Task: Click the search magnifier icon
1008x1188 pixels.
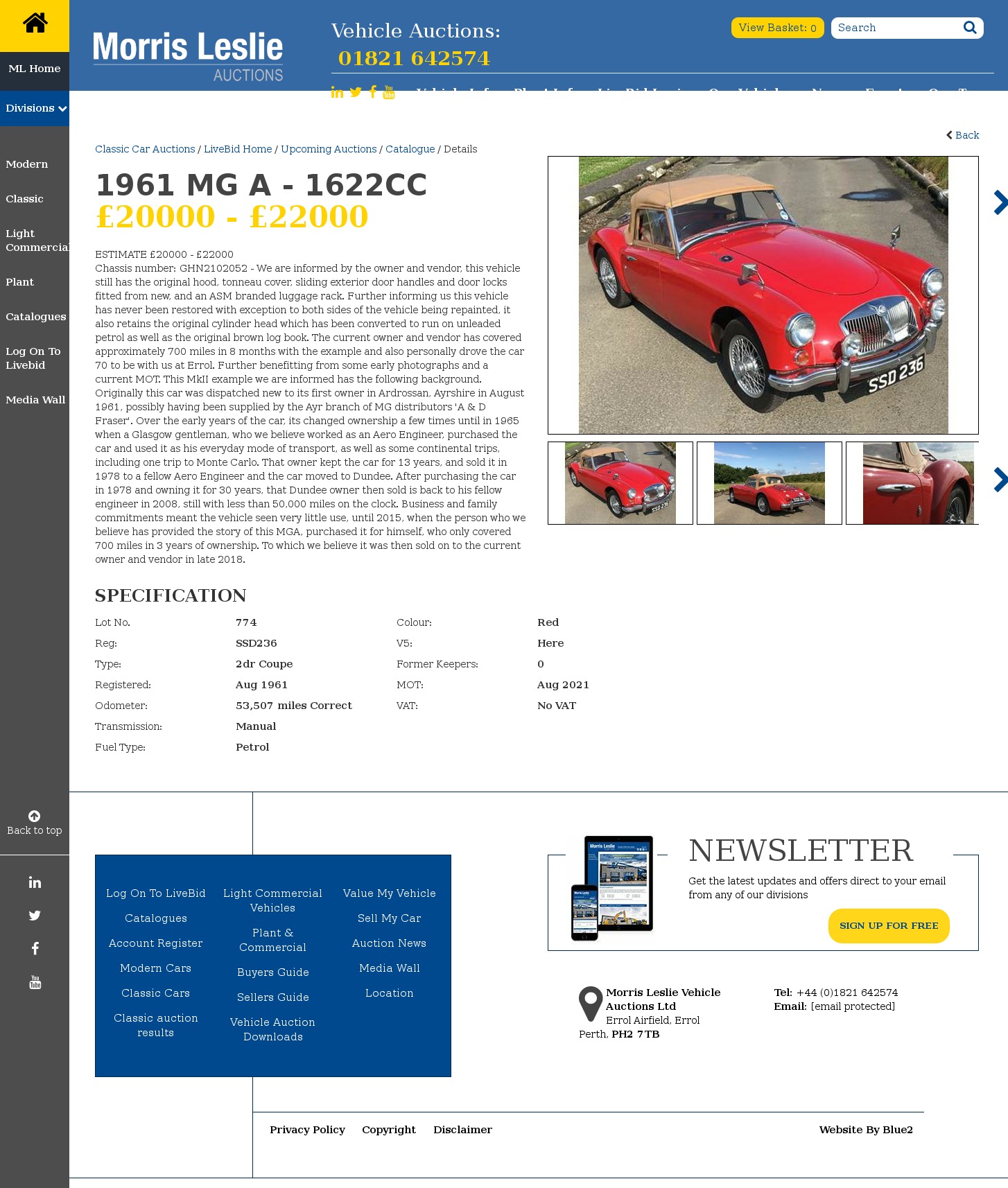Action: [x=970, y=28]
